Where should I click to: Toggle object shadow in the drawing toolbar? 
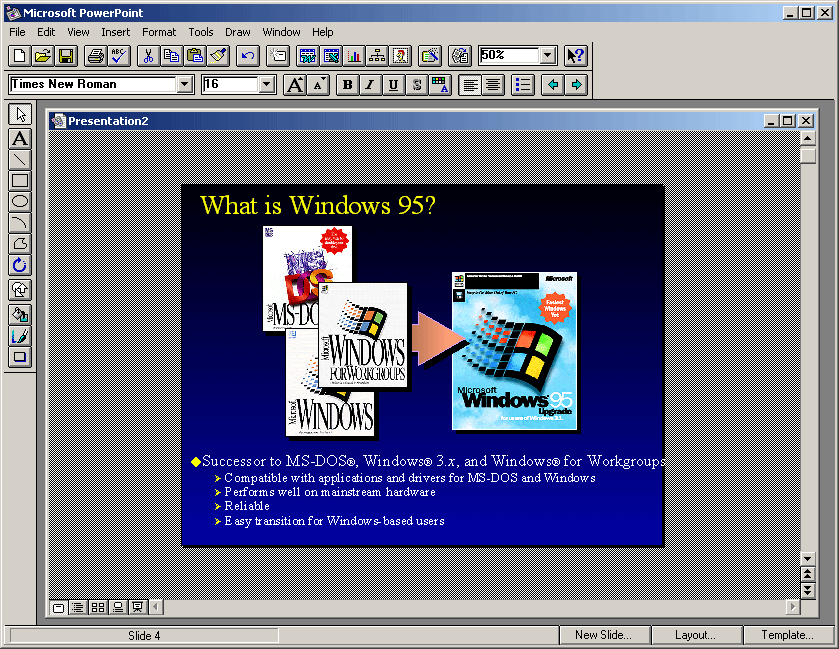point(20,357)
